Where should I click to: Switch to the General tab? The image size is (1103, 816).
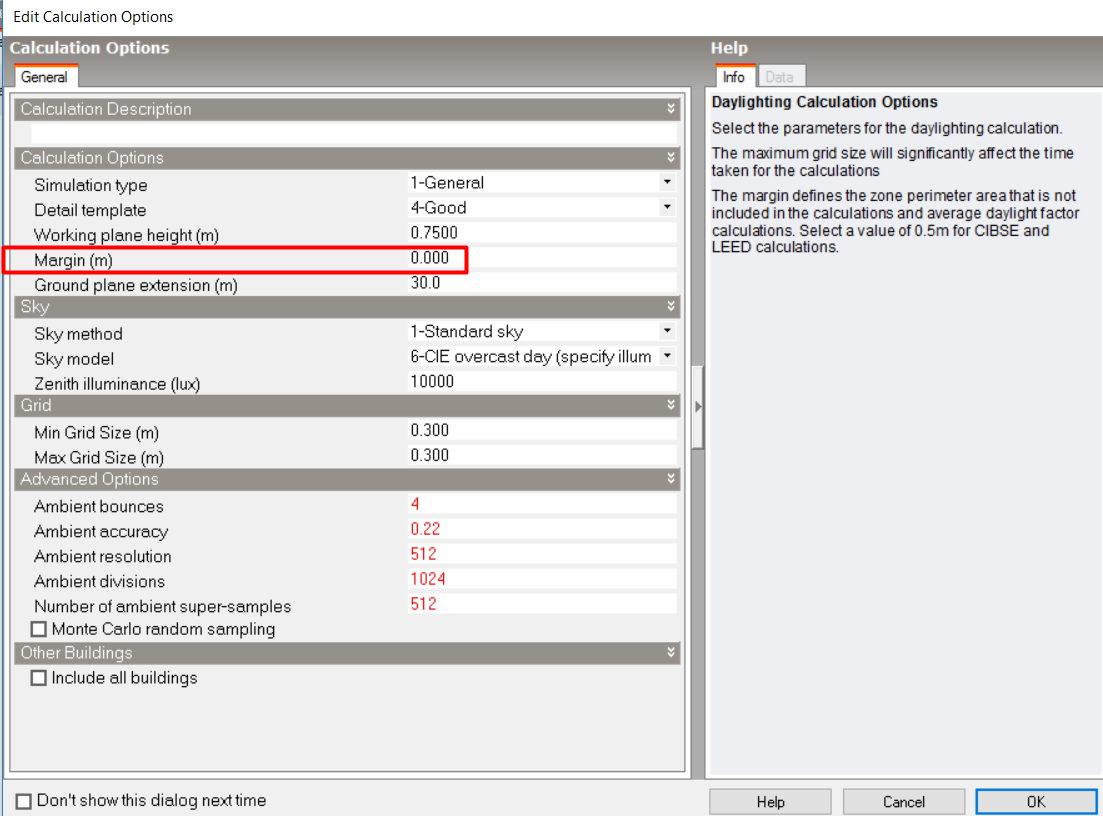point(44,77)
